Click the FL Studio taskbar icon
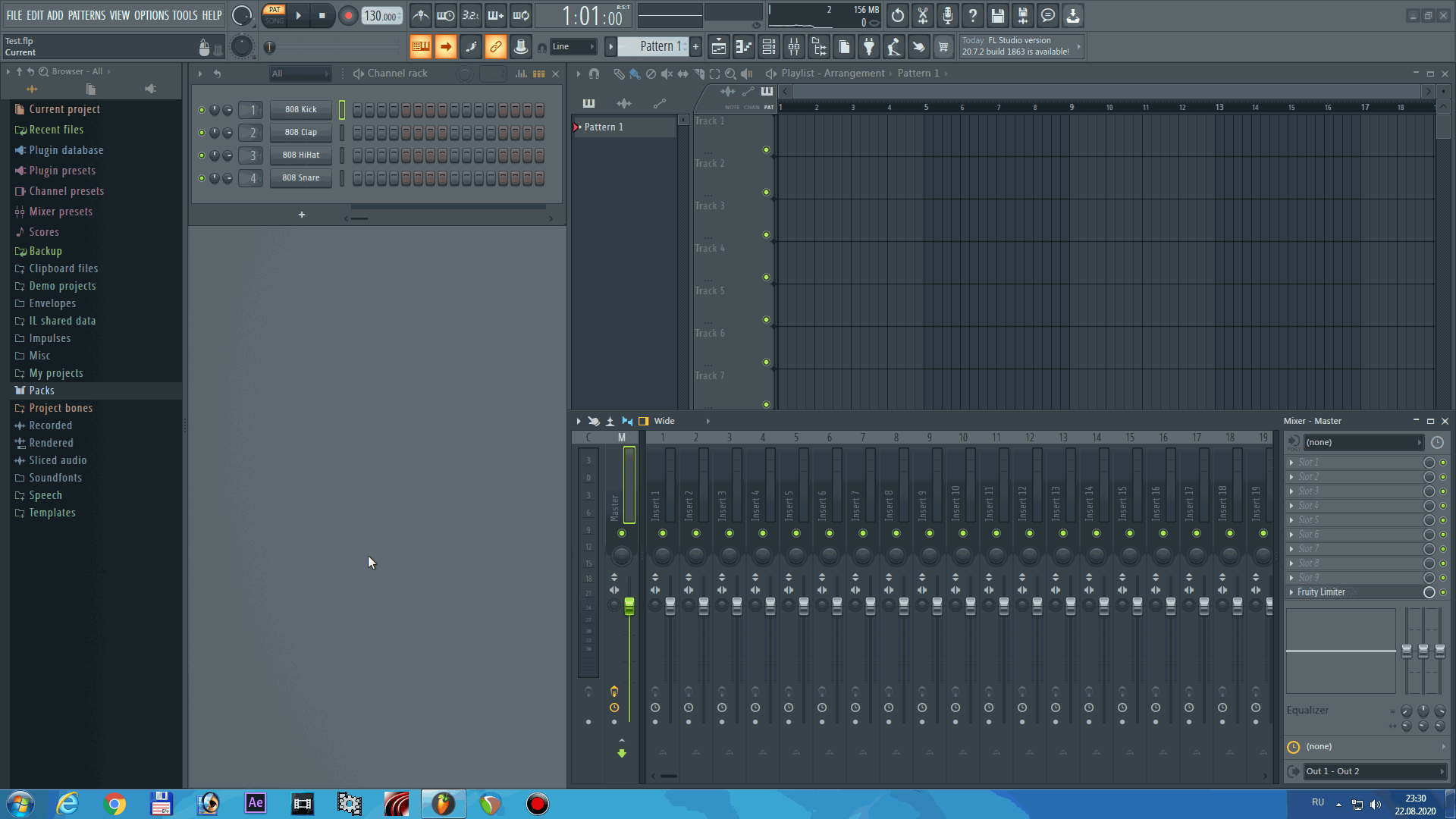Viewport: 1456px width, 819px height. click(444, 803)
